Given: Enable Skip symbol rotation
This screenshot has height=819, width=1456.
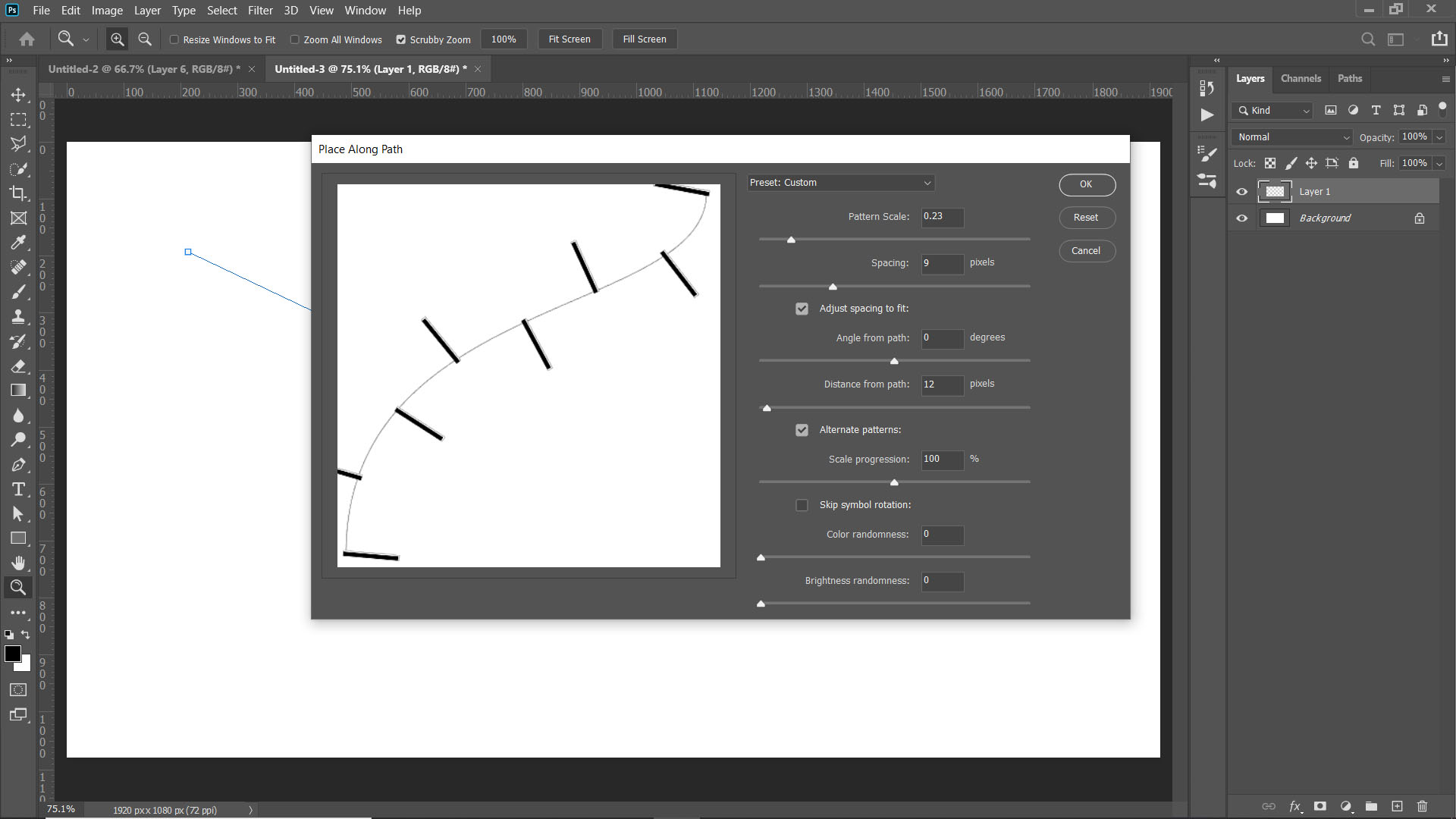Looking at the screenshot, I should (802, 505).
